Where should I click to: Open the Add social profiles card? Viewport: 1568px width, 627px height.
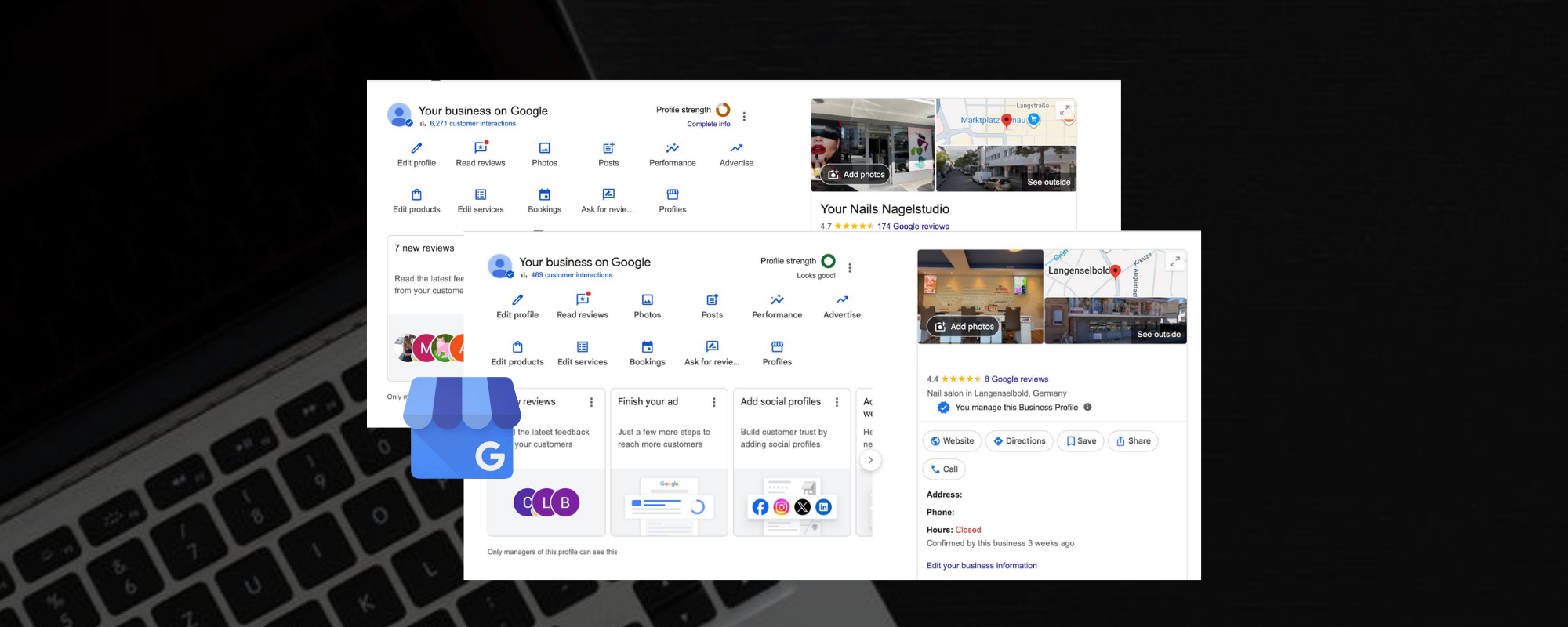click(x=792, y=462)
